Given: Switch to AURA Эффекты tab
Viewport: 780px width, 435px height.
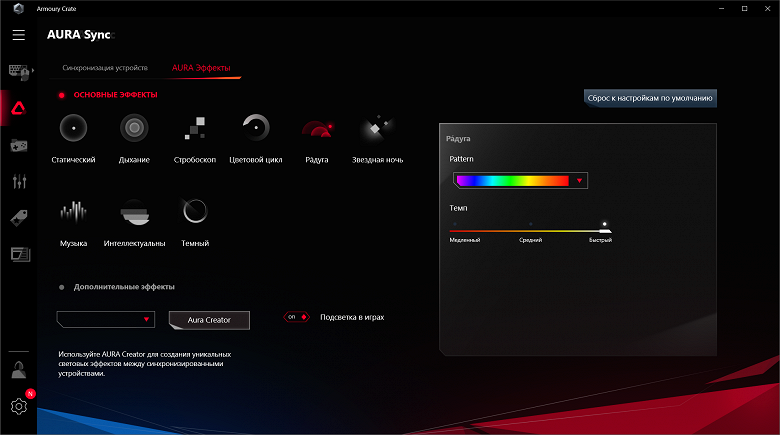Looking at the screenshot, I should (201, 68).
